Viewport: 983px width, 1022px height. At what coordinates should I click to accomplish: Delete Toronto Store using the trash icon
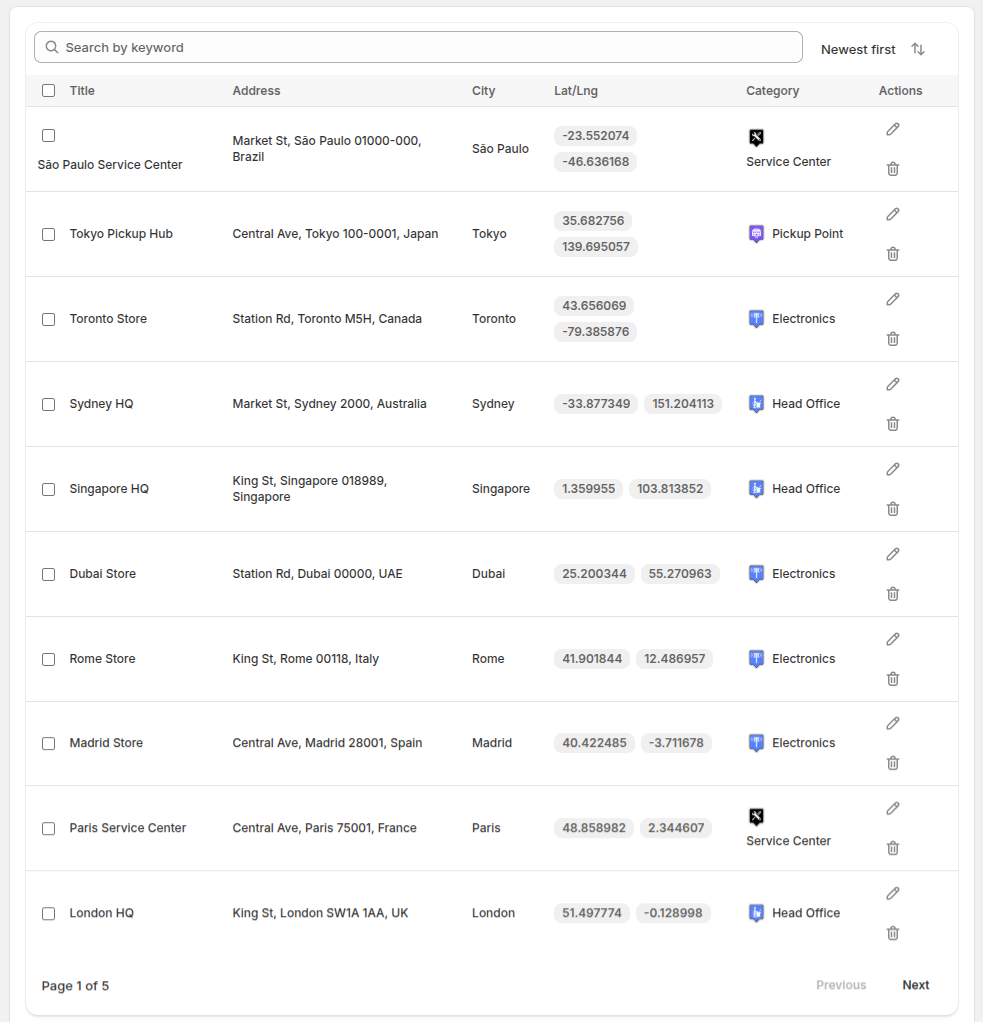pos(892,338)
